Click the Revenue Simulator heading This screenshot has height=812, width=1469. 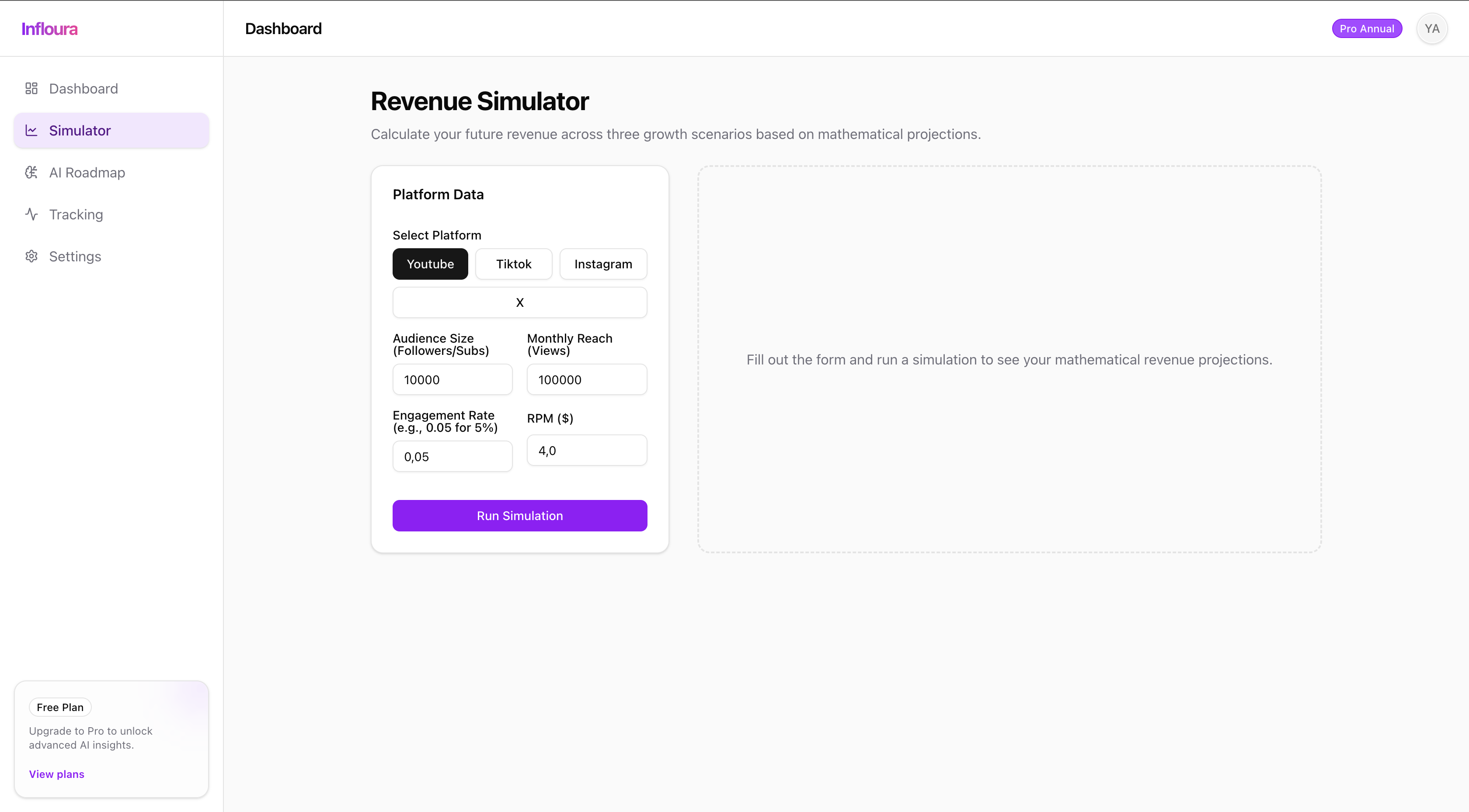tap(480, 101)
